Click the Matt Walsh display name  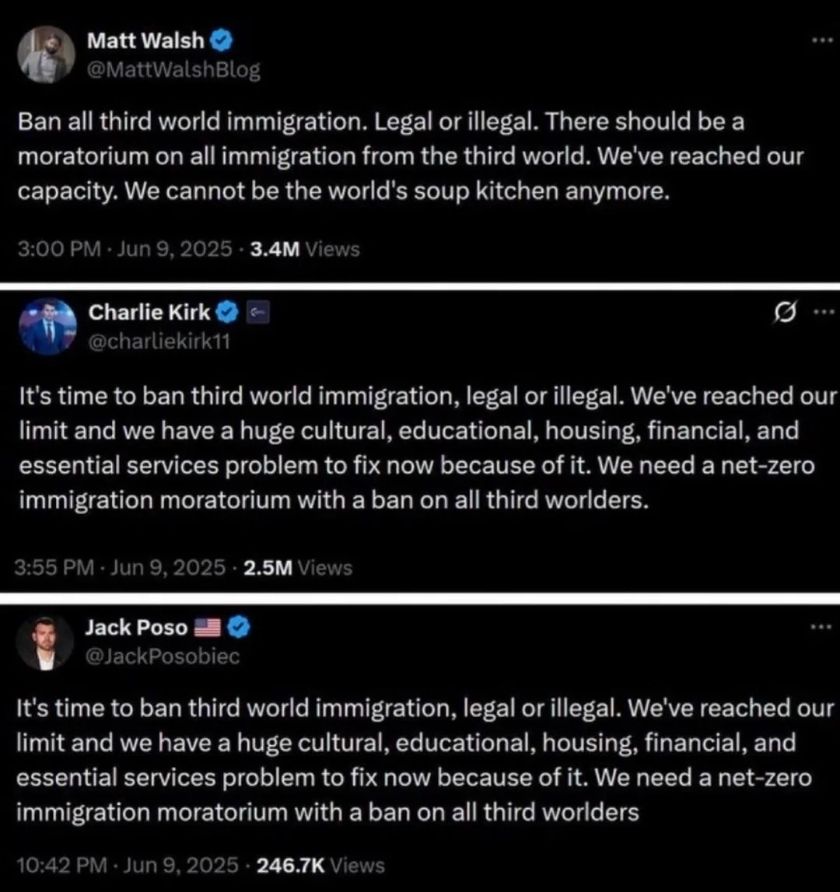[x=146, y=41]
